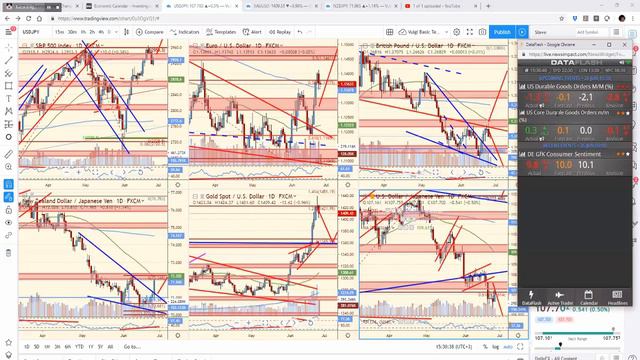The width and height of the screenshot is (640, 360).
Task: Toggle log scale at bottom
Action: 496,347
